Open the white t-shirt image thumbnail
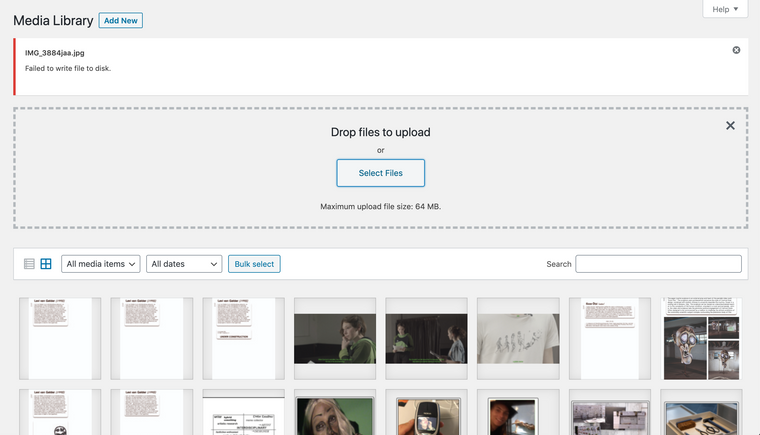 (518, 338)
